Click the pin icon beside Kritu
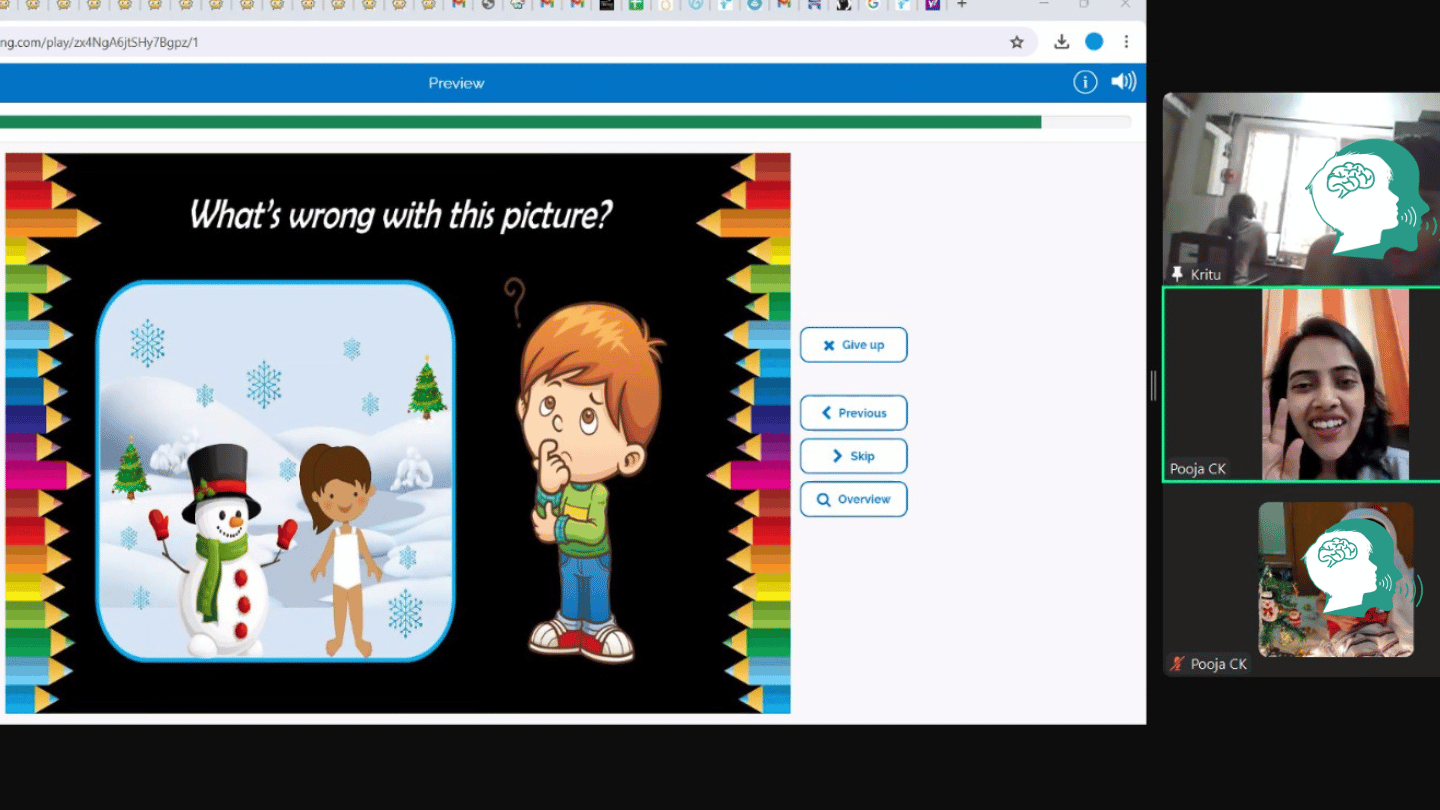This screenshot has width=1440, height=810. coord(1177,274)
